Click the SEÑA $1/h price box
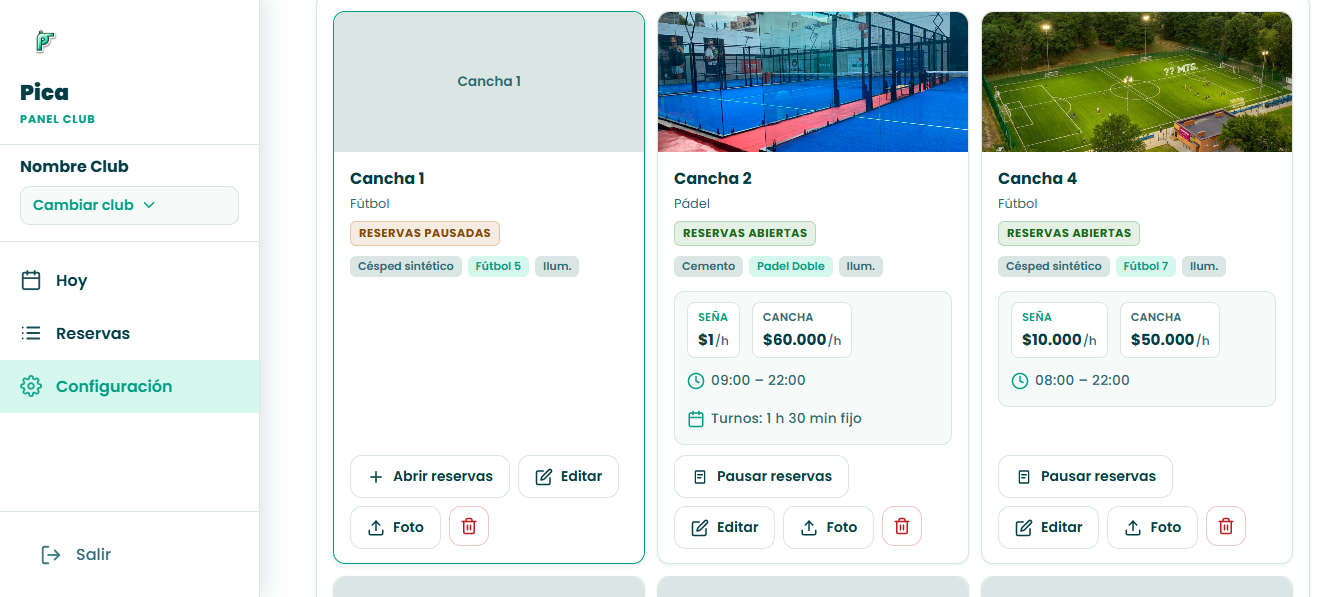 (x=714, y=330)
